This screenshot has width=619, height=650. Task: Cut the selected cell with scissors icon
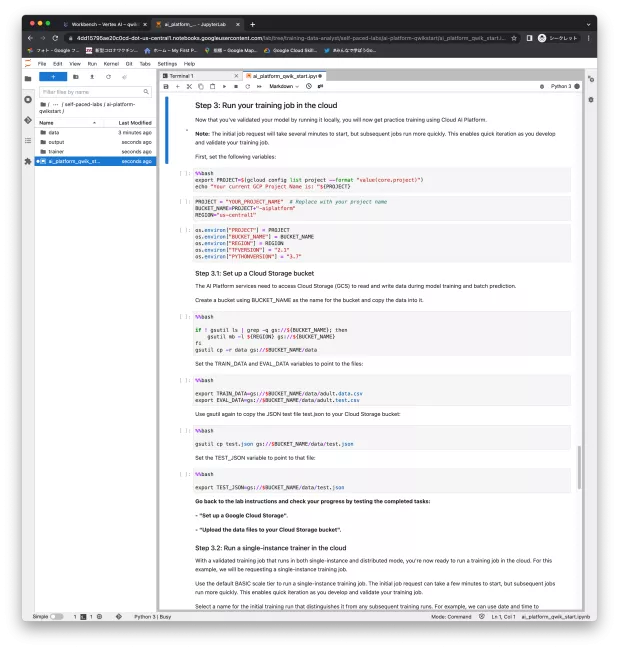click(189, 86)
